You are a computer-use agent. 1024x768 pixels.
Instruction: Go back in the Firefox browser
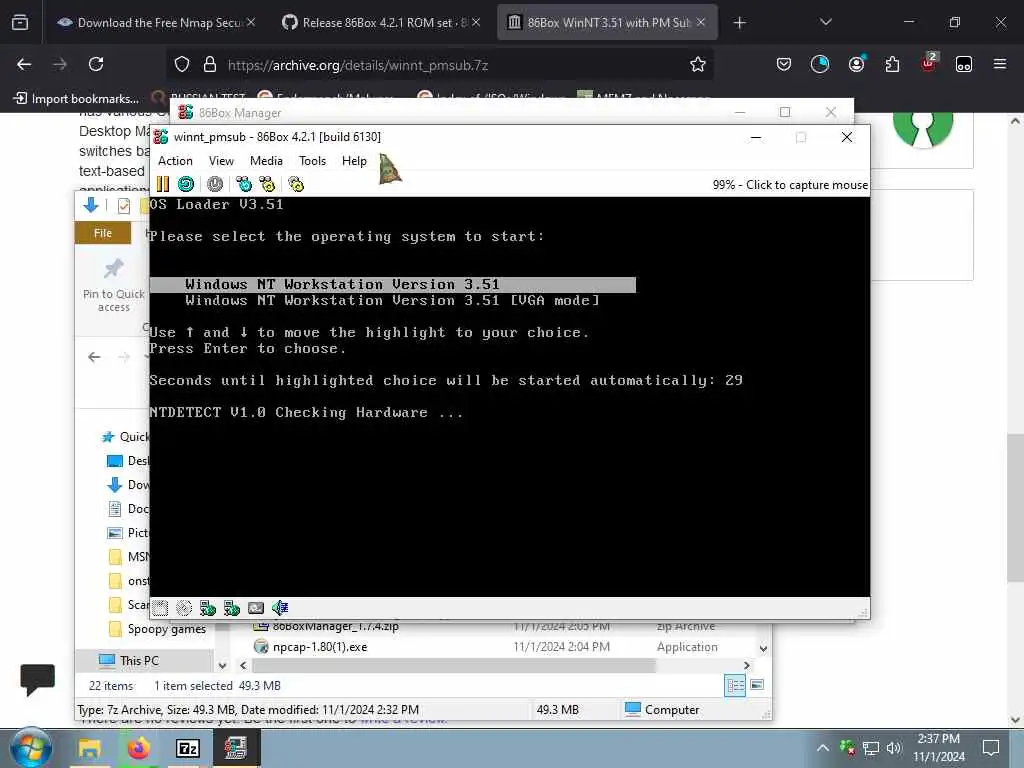tap(24, 64)
